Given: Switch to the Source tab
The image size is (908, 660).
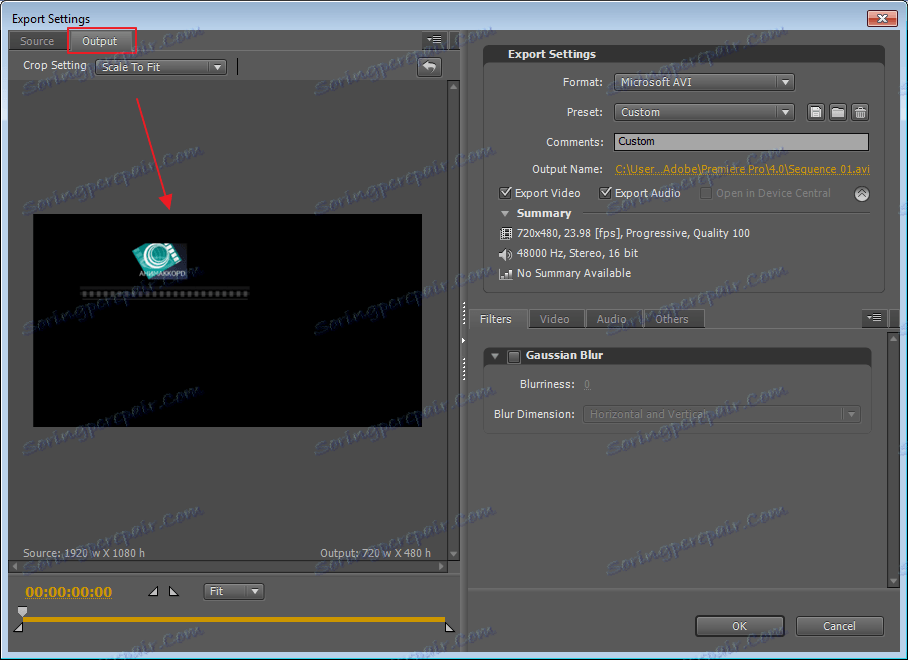Looking at the screenshot, I should click(37, 41).
